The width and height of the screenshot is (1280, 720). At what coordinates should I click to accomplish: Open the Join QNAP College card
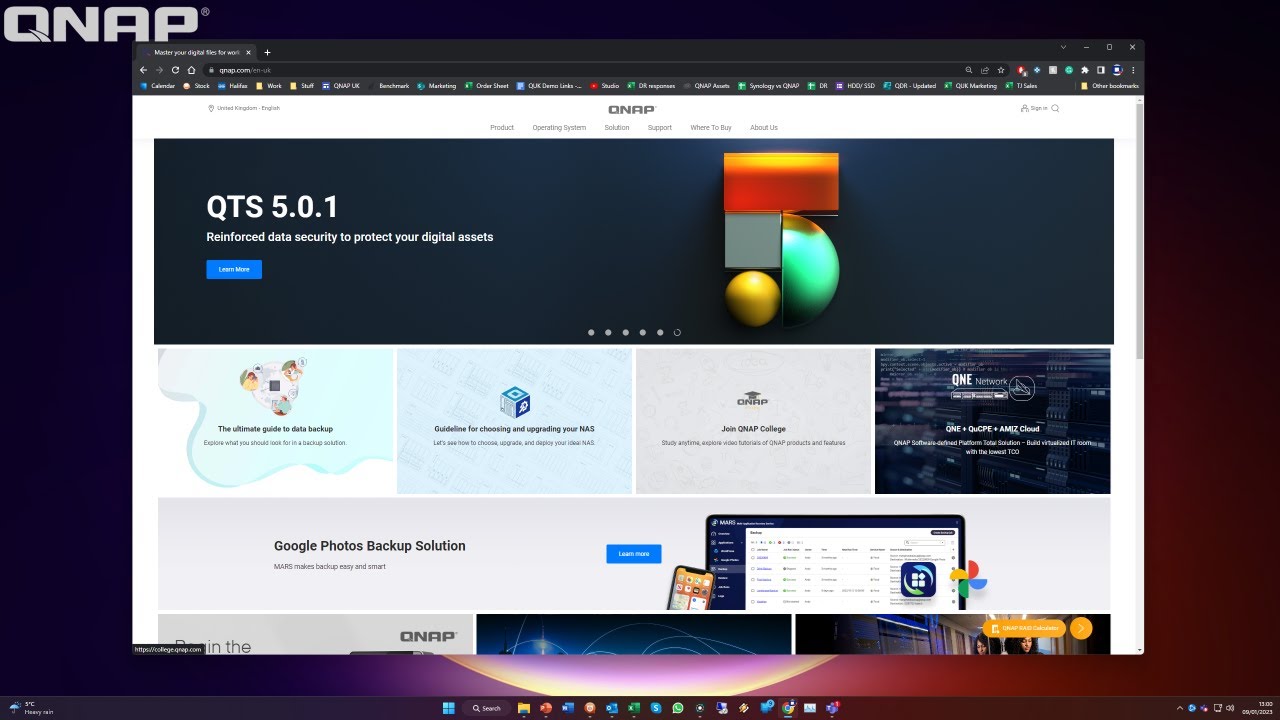pos(753,421)
